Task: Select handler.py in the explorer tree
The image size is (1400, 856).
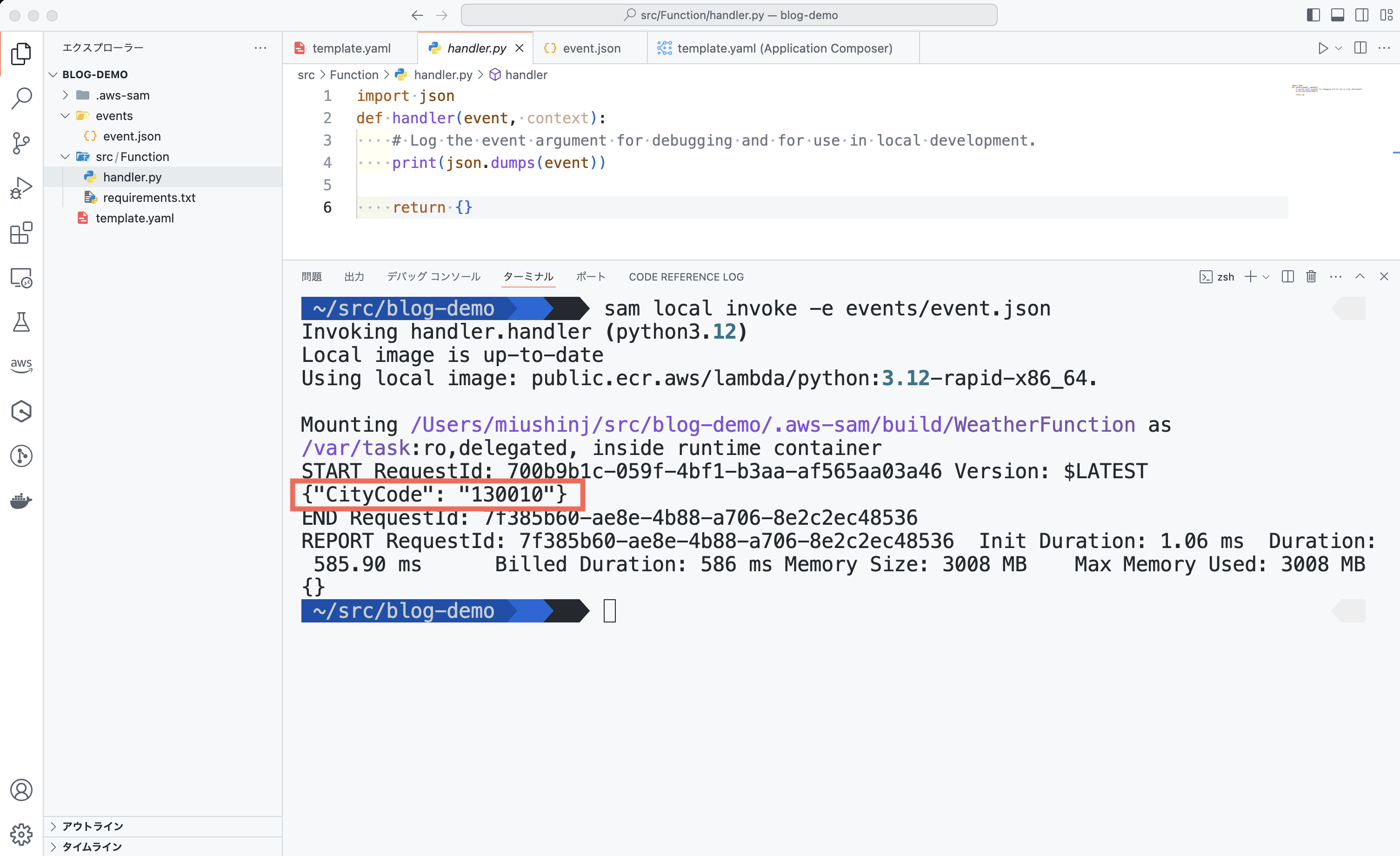Action: coord(163,177)
